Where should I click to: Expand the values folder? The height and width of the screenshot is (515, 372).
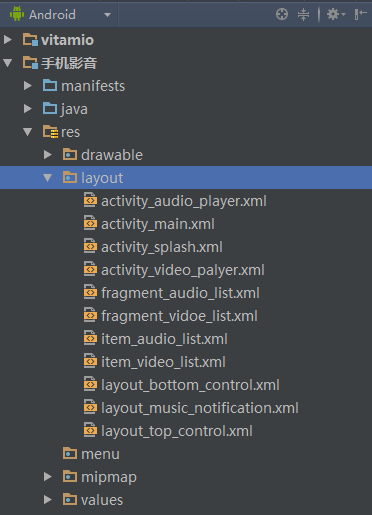pos(48,500)
